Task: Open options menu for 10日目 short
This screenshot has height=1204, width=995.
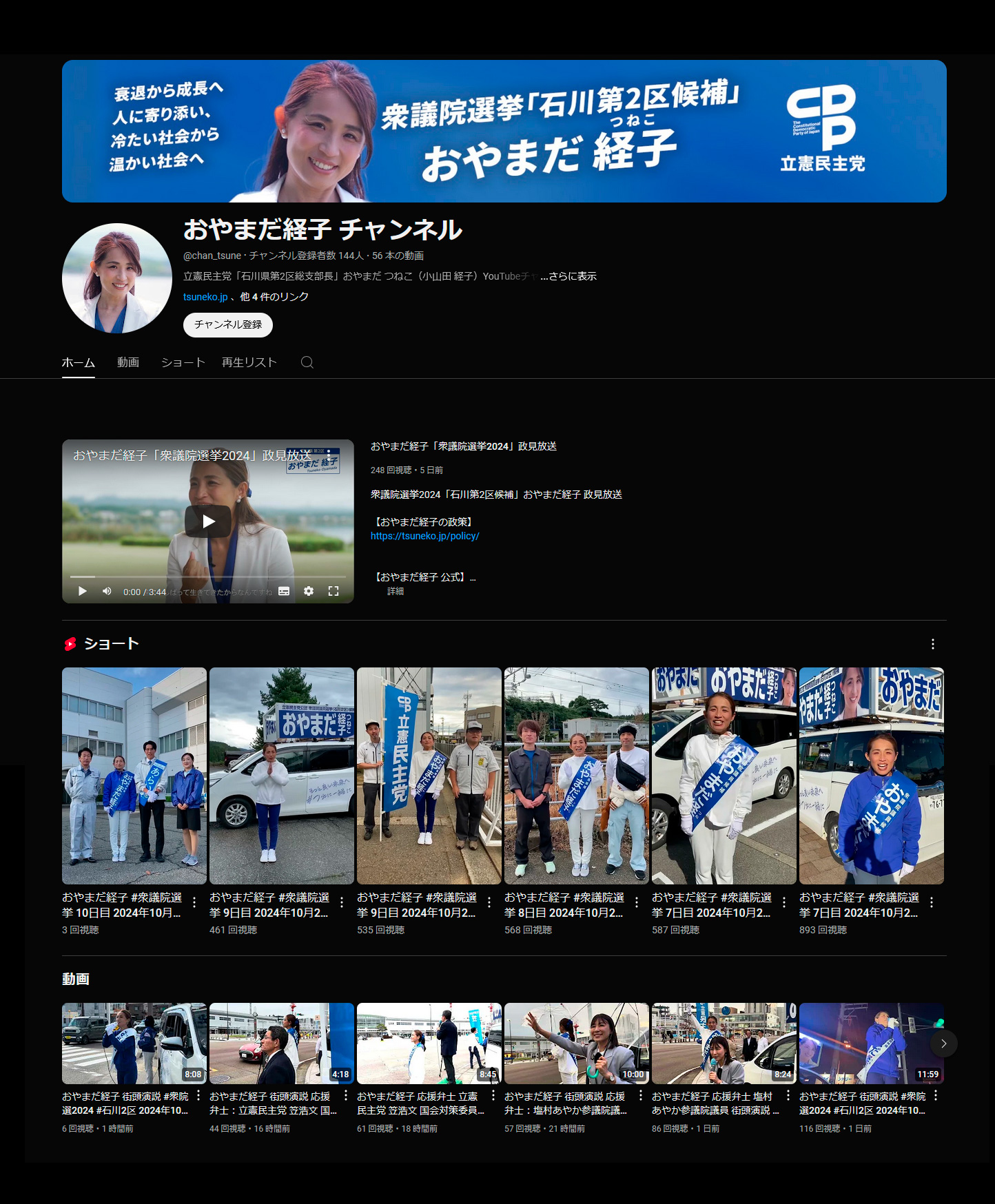Action: point(194,902)
